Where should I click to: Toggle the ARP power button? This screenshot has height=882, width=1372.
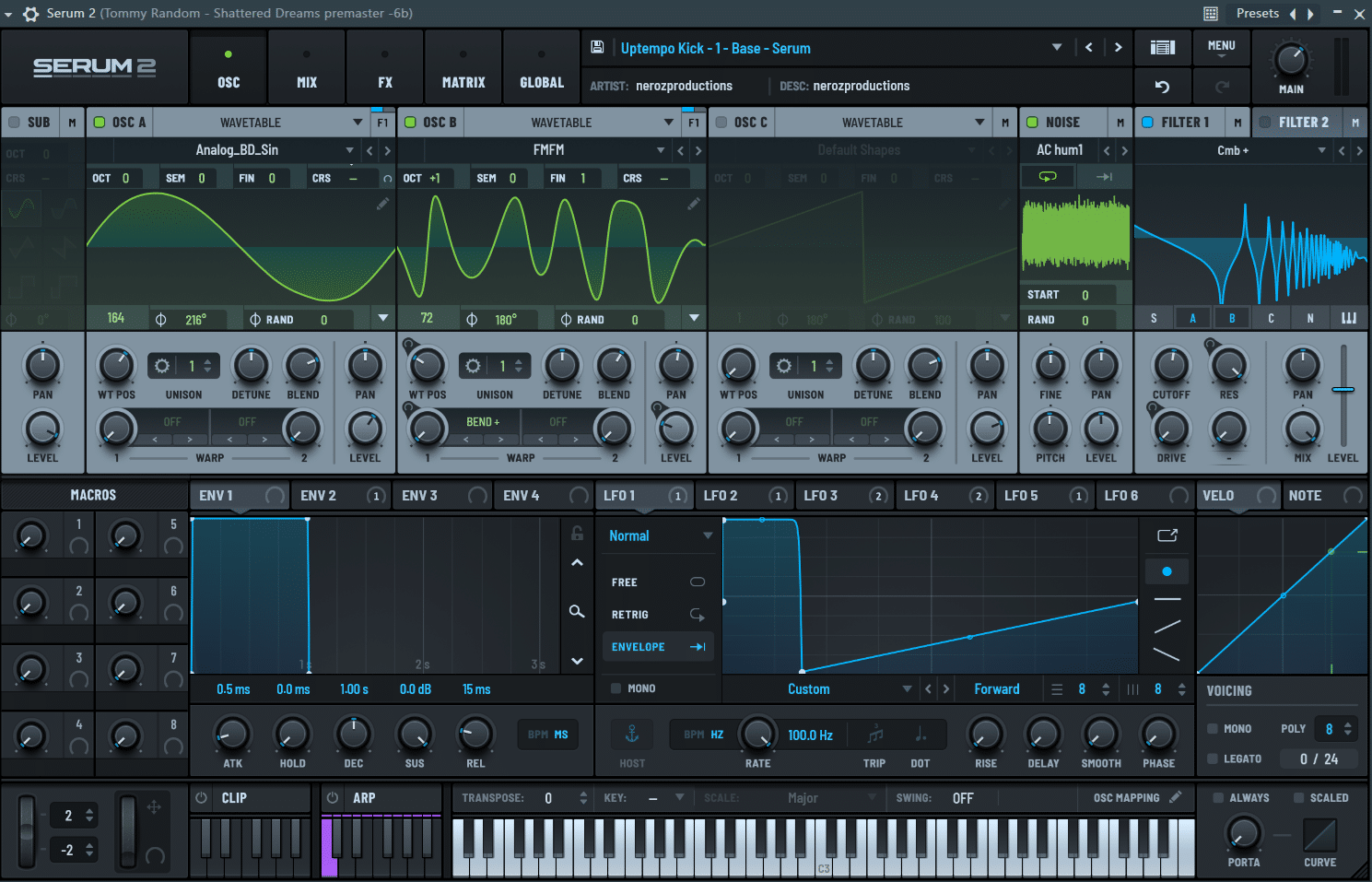pyautogui.click(x=333, y=798)
